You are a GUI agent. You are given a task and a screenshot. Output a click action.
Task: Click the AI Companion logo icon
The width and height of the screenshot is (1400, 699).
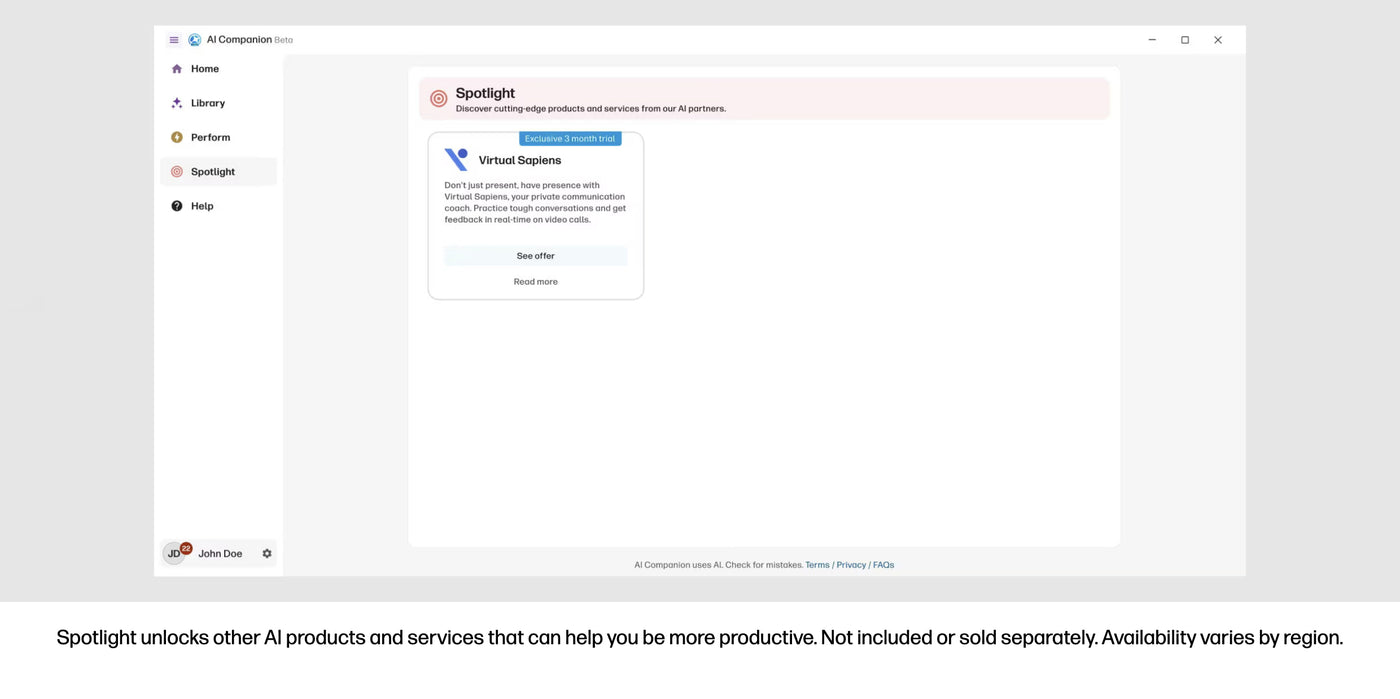(195, 40)
